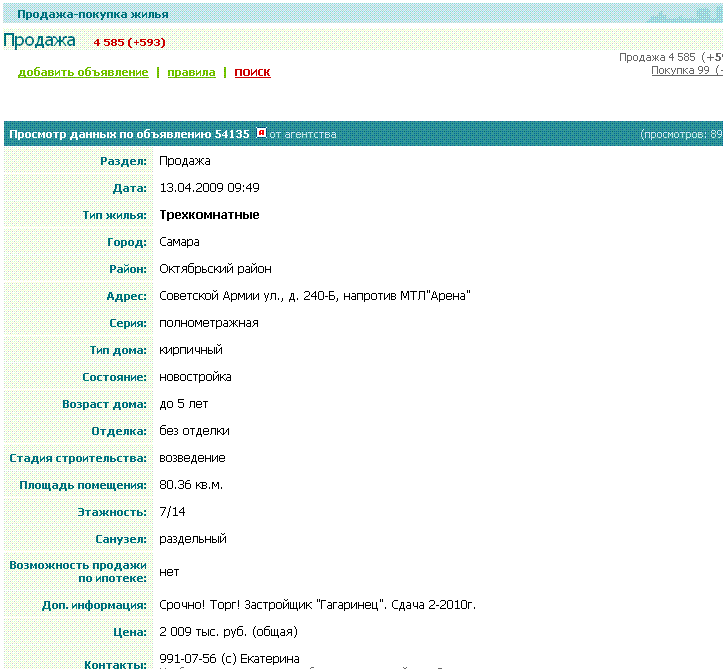
Task: Click the agency icon next to listing 54135
Action: tap(261, 133)
